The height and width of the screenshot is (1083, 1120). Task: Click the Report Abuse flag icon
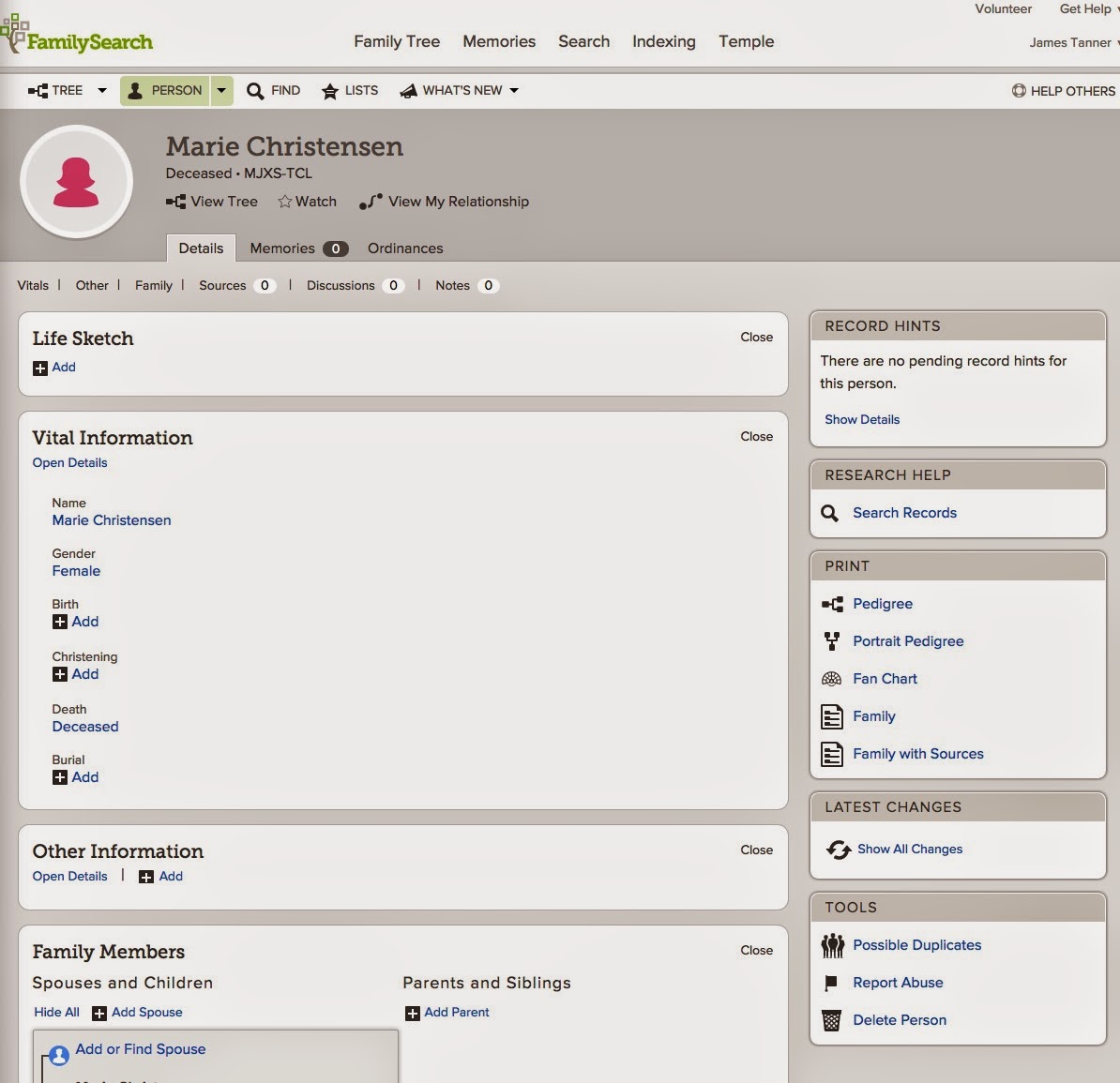pos(831,983)
